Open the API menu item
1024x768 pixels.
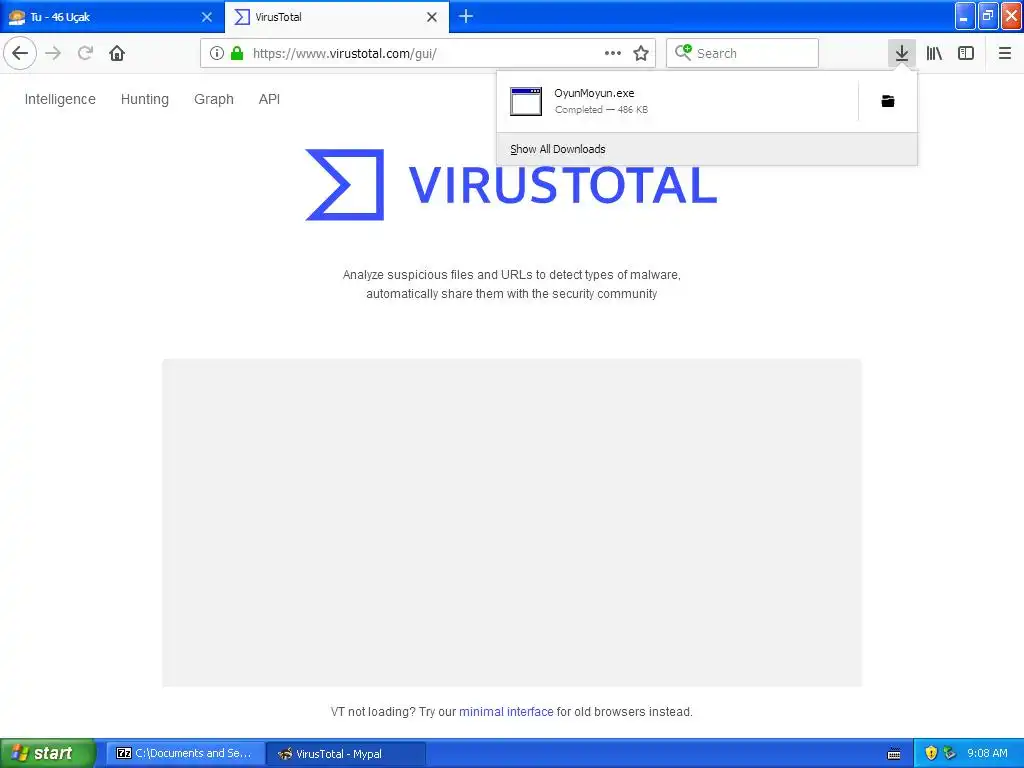pos(269,99)
